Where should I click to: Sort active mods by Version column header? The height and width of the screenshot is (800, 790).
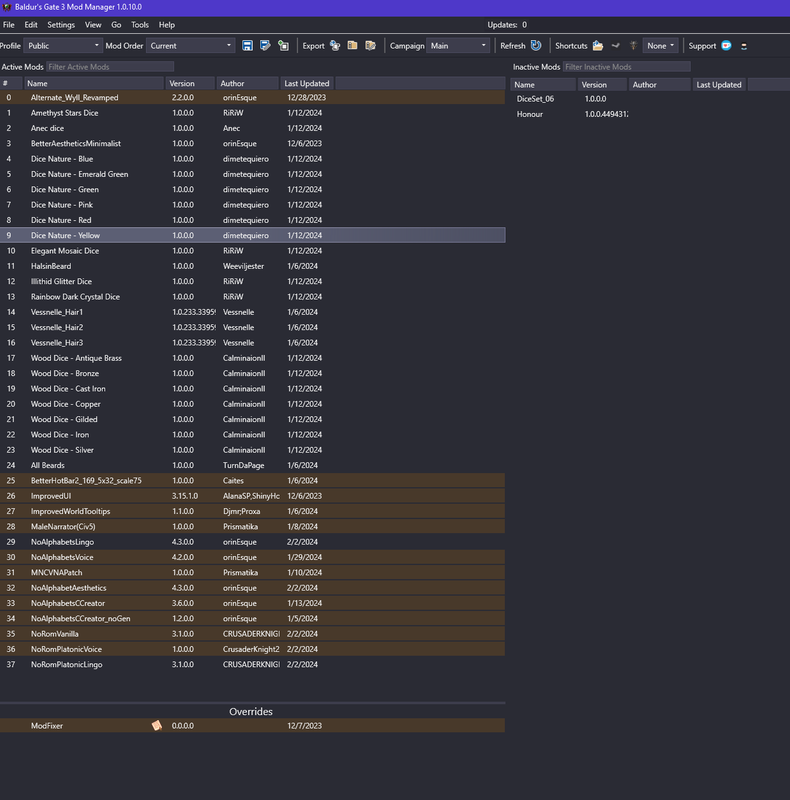pyautogui.click(x=190, y=83)
